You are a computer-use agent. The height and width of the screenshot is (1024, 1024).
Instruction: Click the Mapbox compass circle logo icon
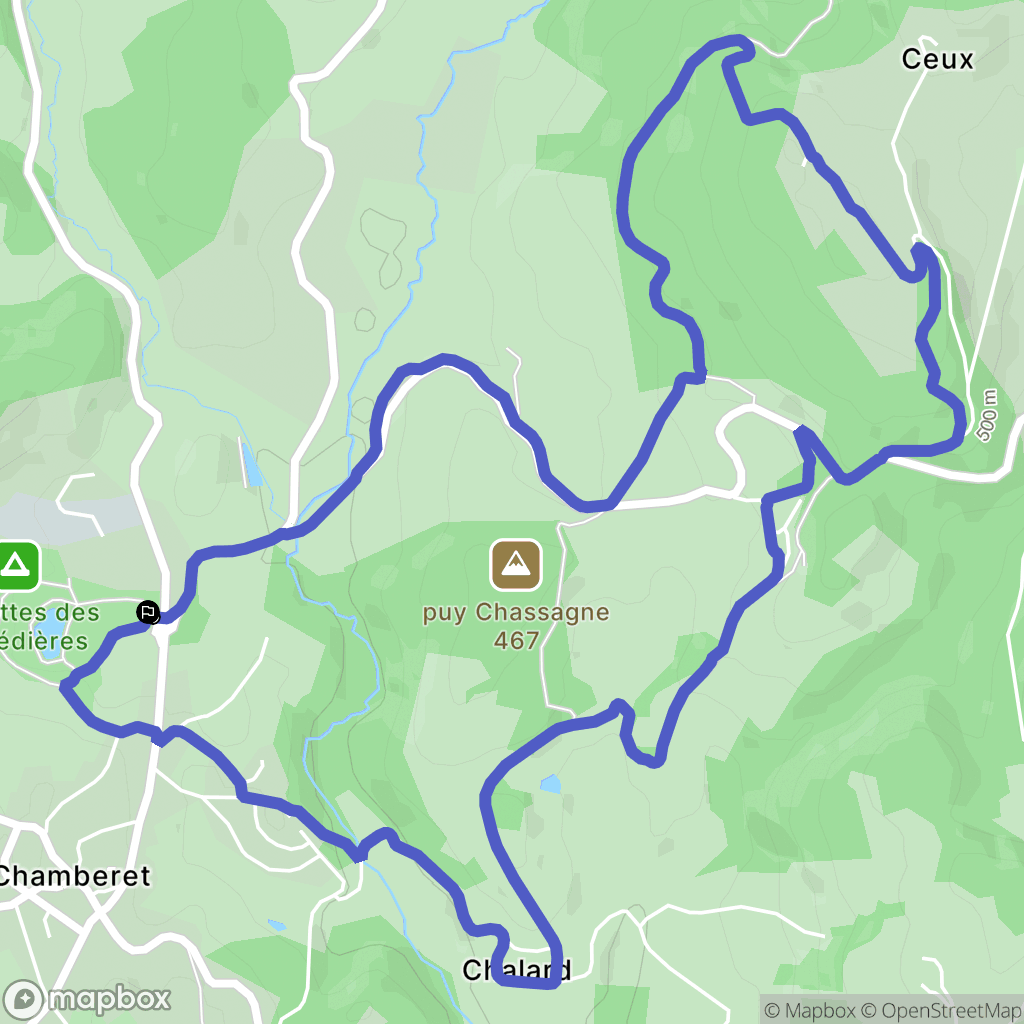pos(23,999)
